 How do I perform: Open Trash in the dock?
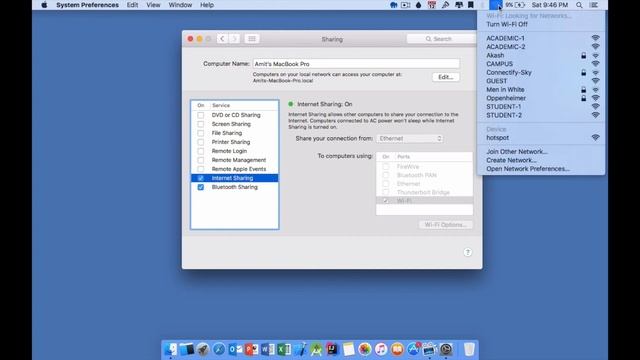[469, 349]
